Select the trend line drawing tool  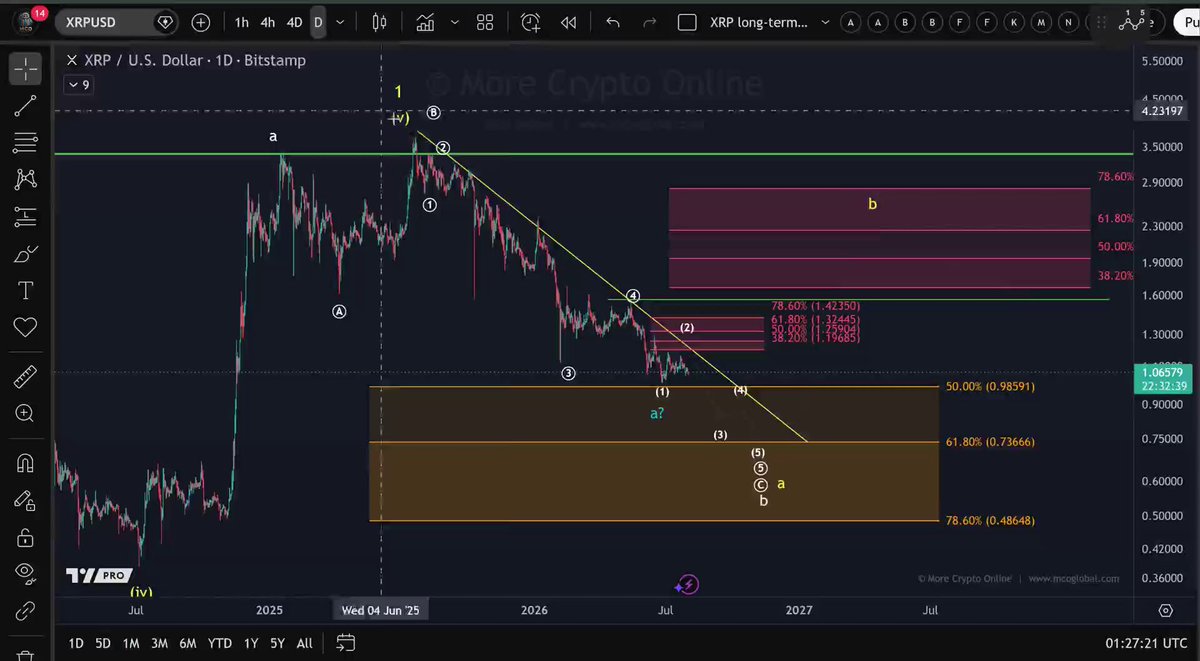[x=25, y=106]
